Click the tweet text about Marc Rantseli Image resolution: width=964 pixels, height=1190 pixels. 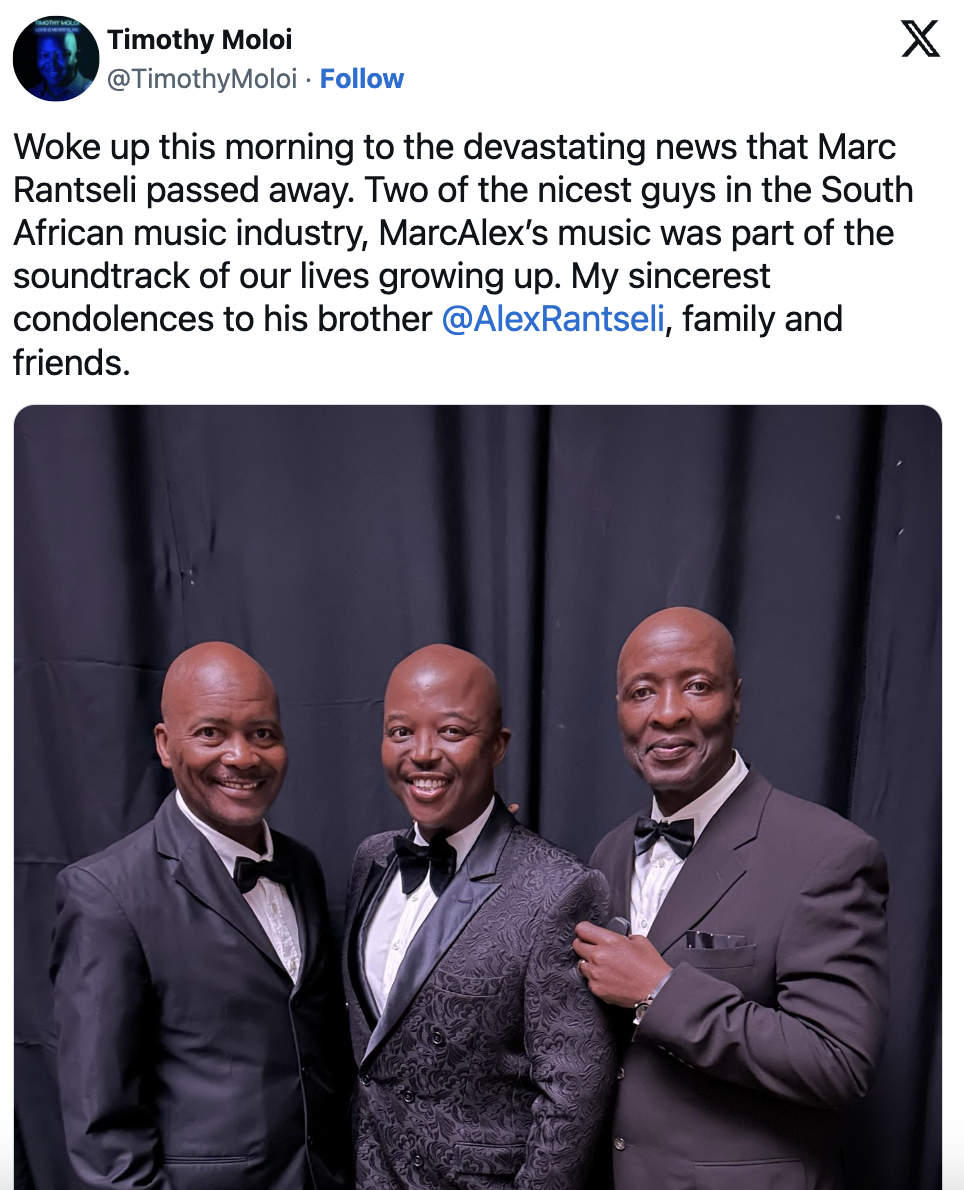[x=463, y=254]
